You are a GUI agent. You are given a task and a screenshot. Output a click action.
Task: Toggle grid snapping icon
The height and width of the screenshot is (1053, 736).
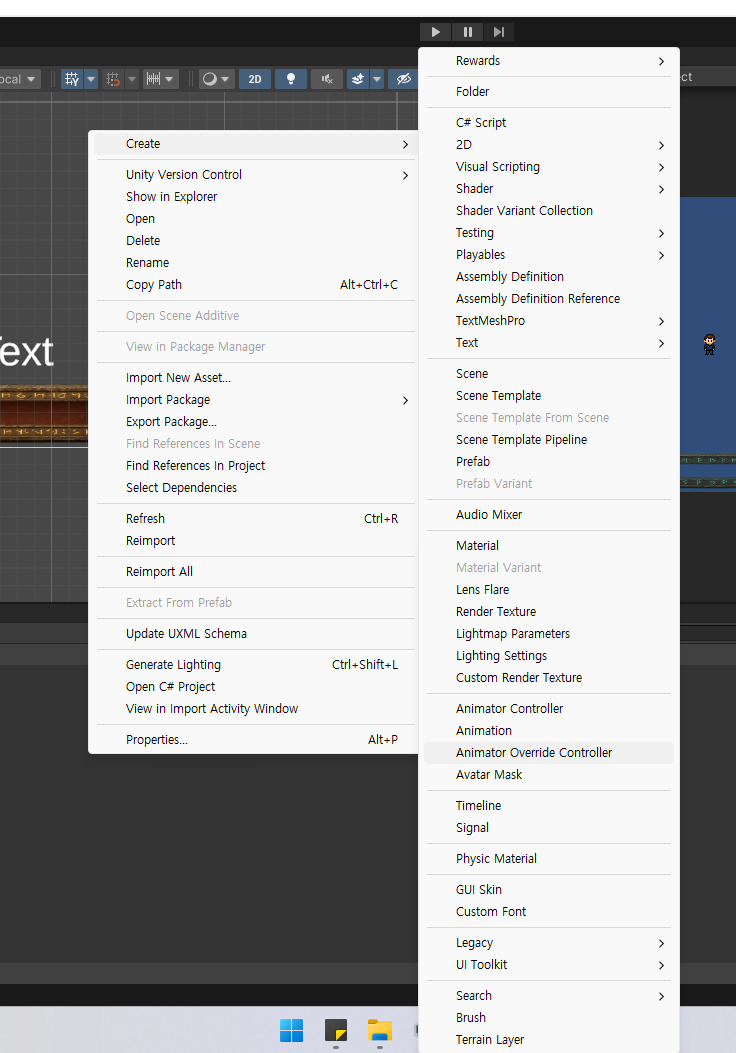[x=113, y=79]
